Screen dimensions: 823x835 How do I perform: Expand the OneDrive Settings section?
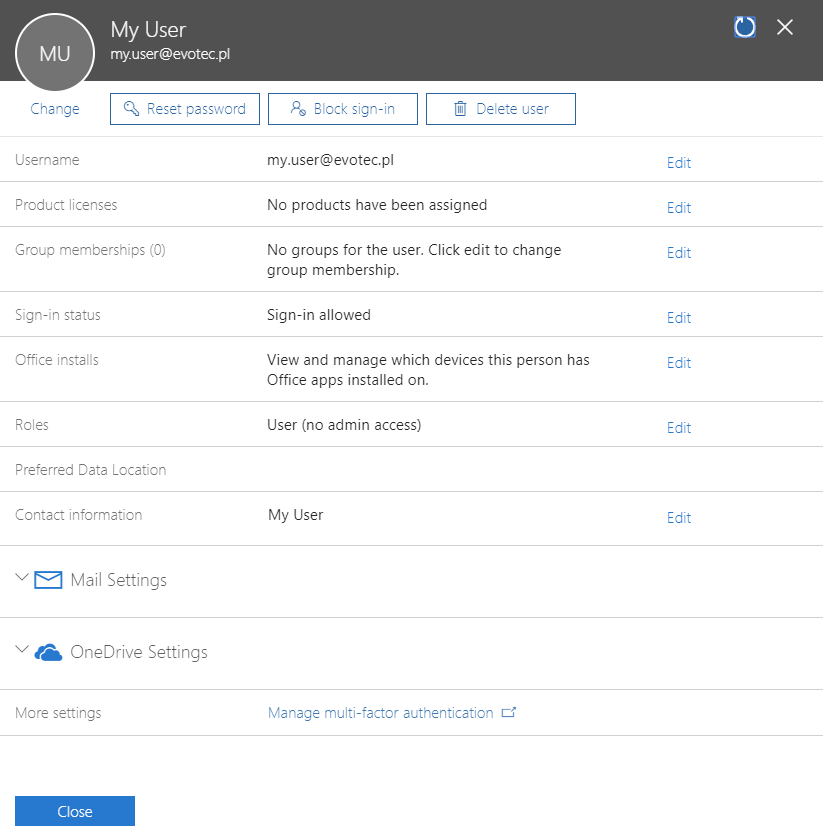point(20,650)
